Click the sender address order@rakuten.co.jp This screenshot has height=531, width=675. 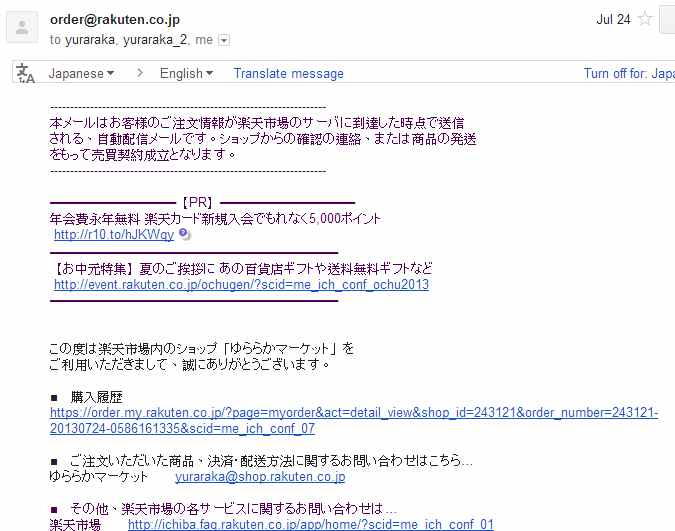pyautogui.click(x=115, y=19)
